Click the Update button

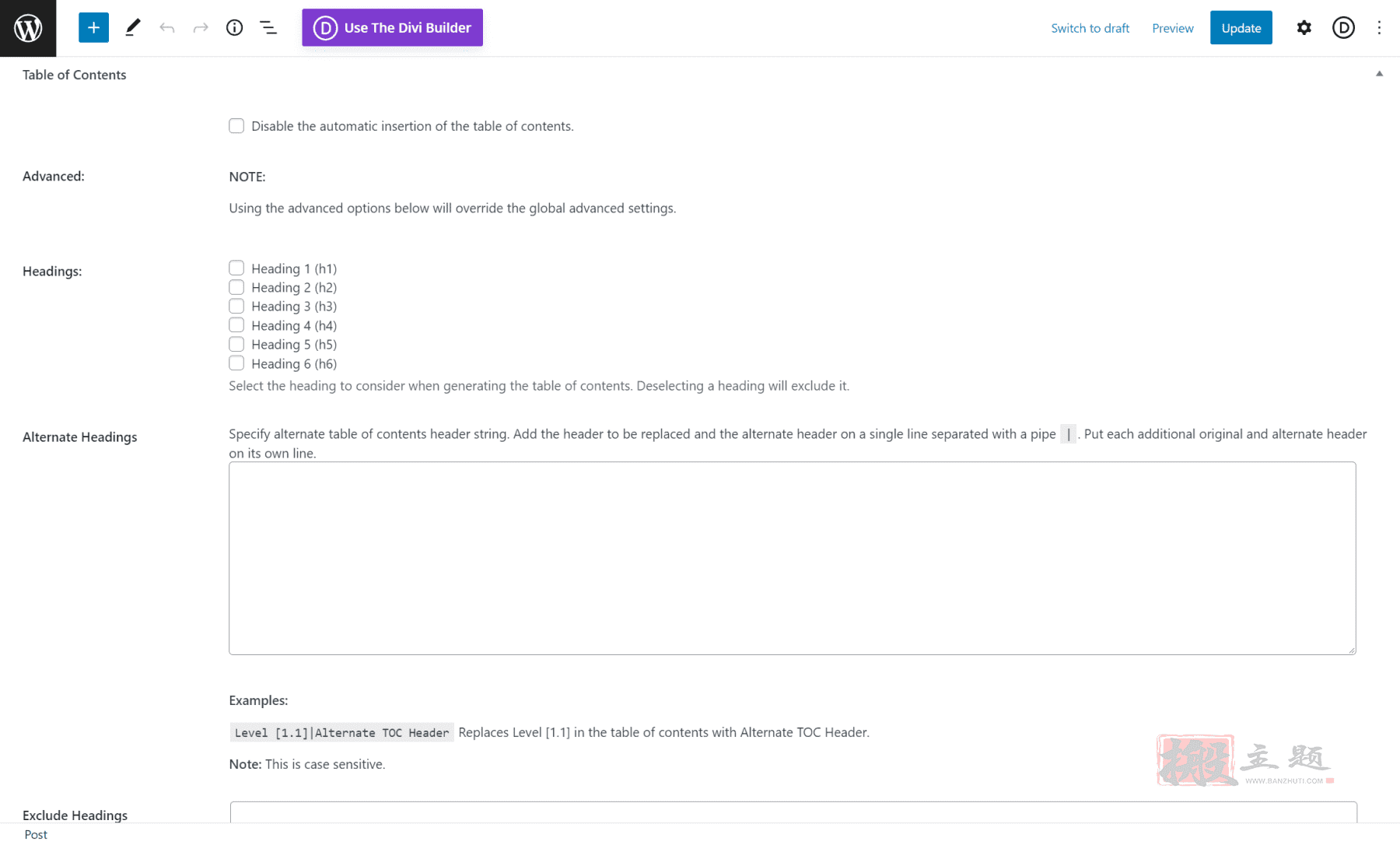(1241, 28)
